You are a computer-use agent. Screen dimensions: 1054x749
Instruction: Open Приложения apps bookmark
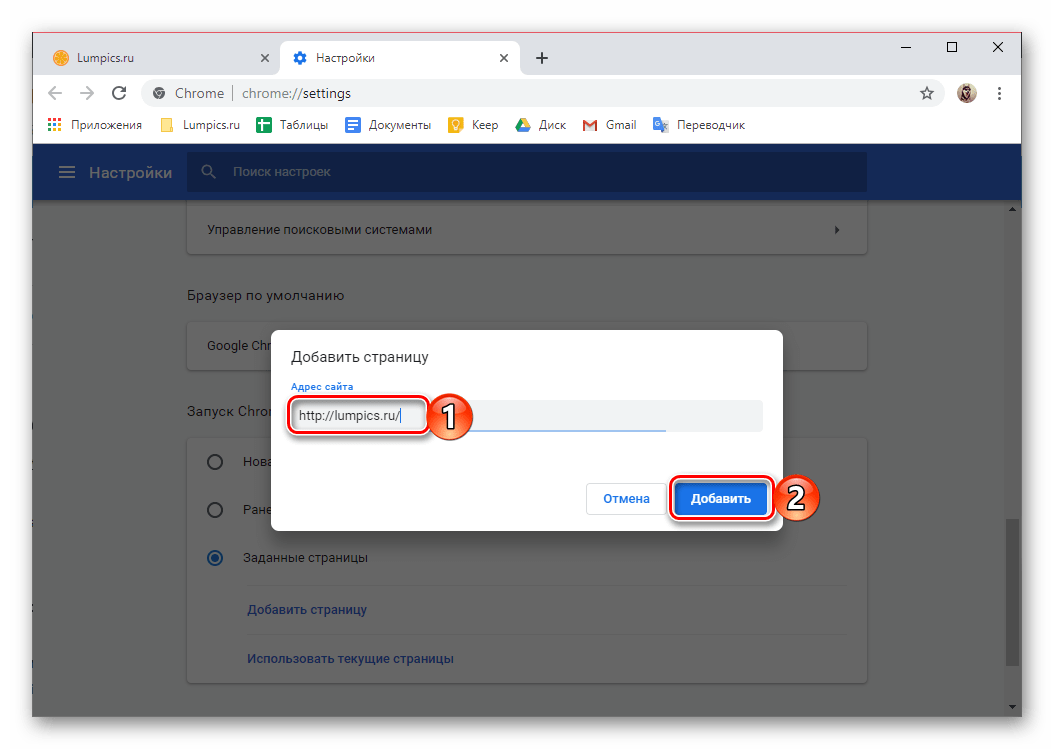coord(95,125)
